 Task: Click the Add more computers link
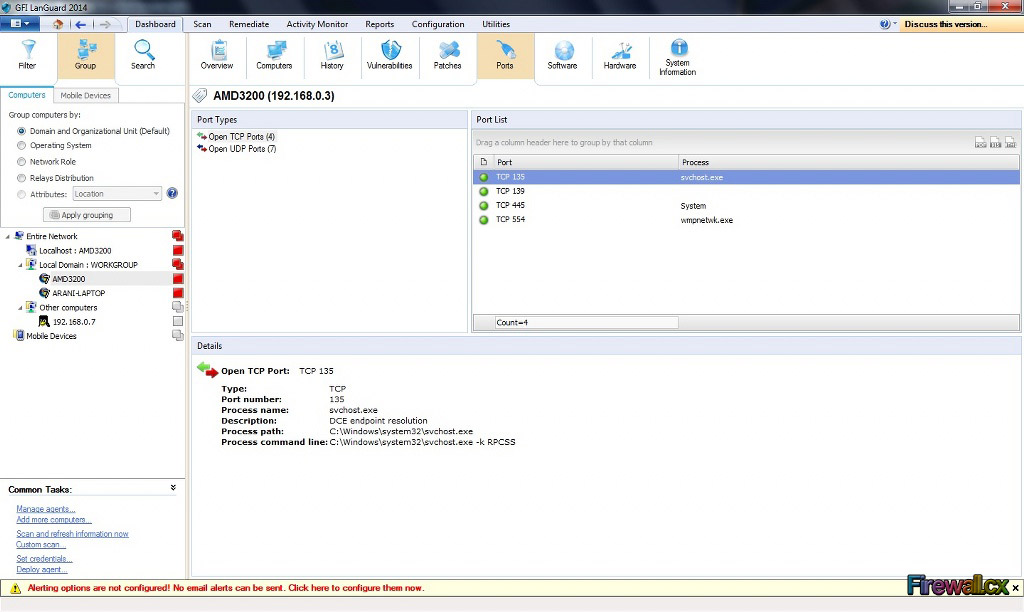(x=54, y=520)
